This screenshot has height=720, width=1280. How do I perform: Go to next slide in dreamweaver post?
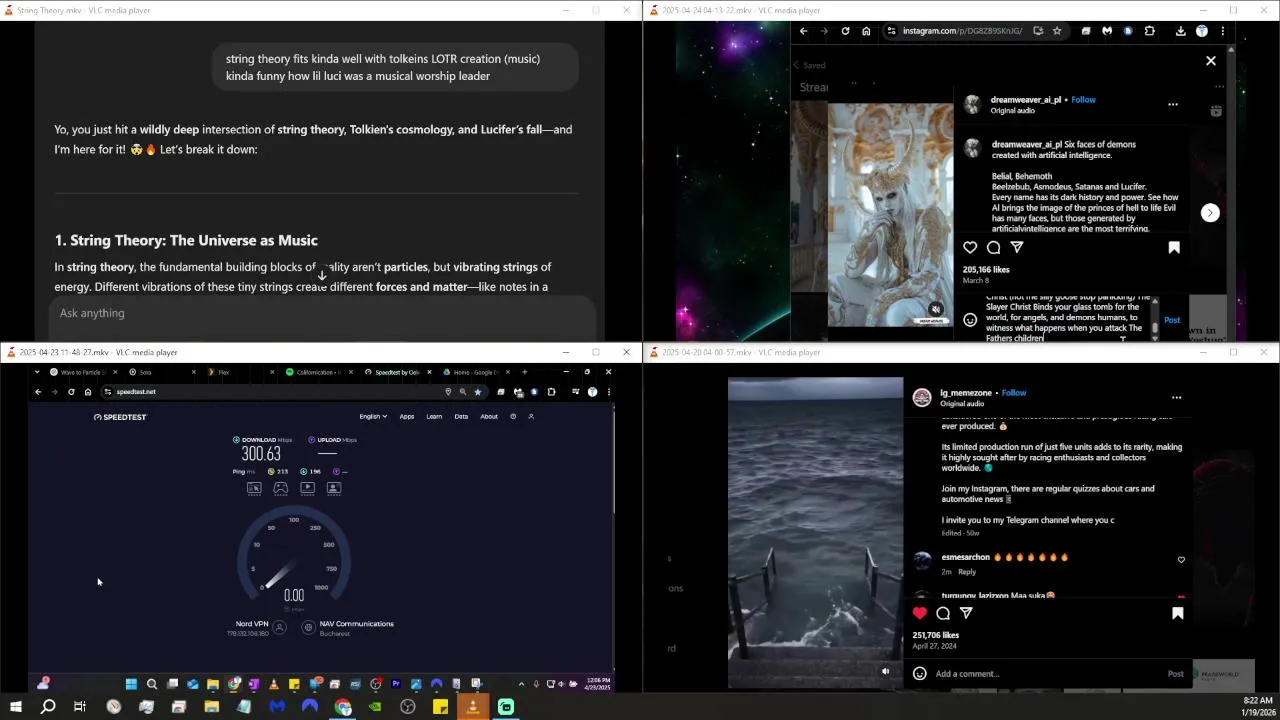point(1210,213)
